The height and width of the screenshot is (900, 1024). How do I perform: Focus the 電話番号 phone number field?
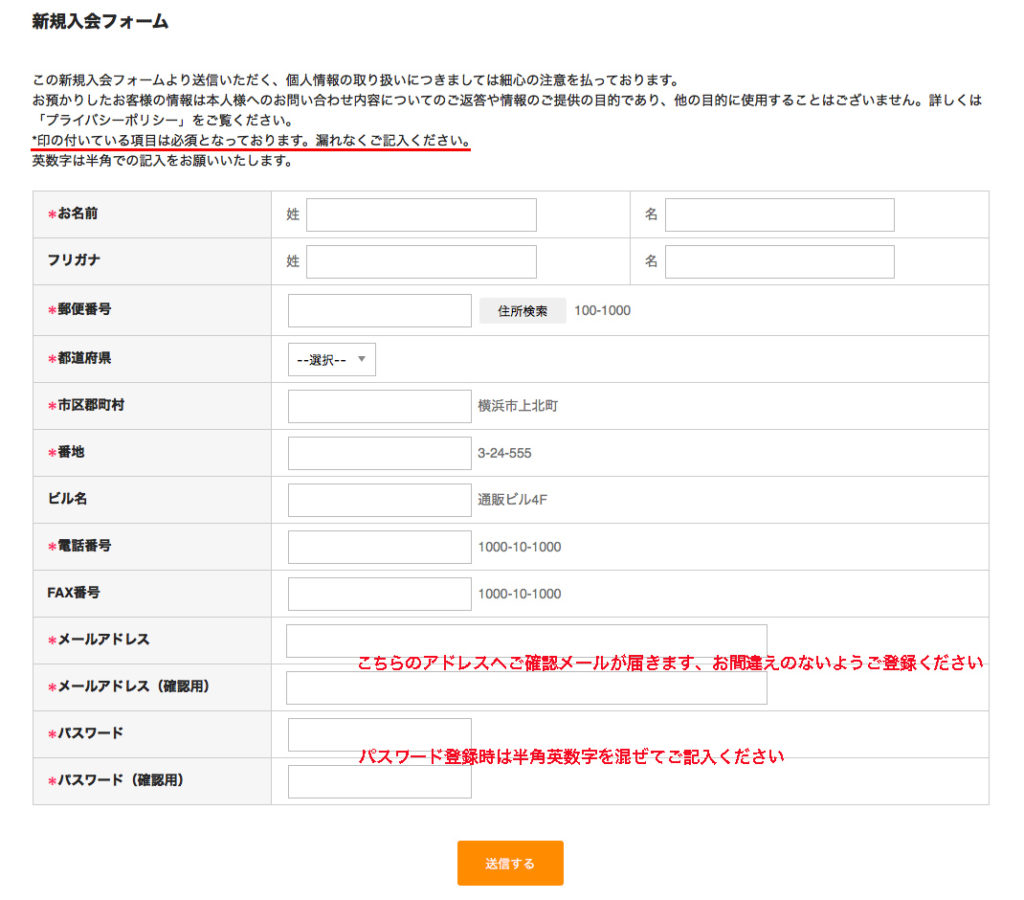(x=379, y=547)
